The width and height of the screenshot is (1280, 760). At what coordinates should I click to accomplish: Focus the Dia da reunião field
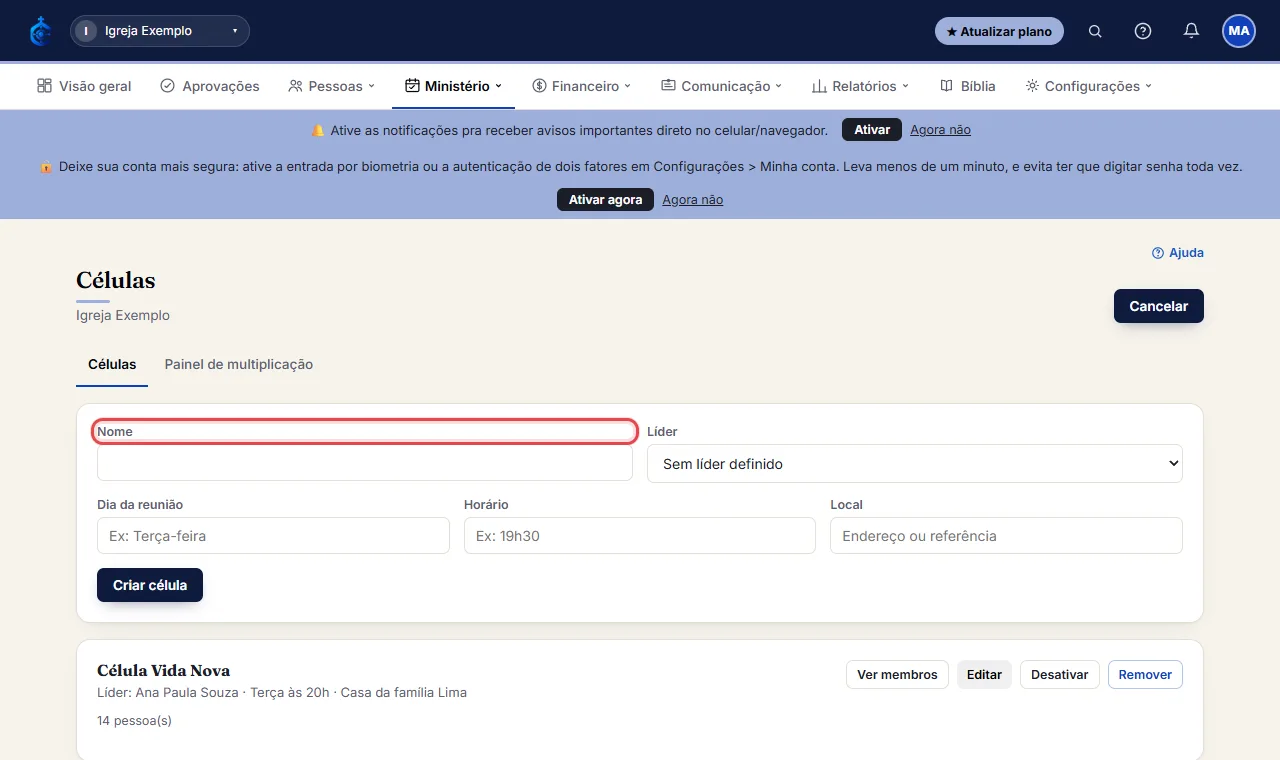pyautogui.click(x=273, y=536)
